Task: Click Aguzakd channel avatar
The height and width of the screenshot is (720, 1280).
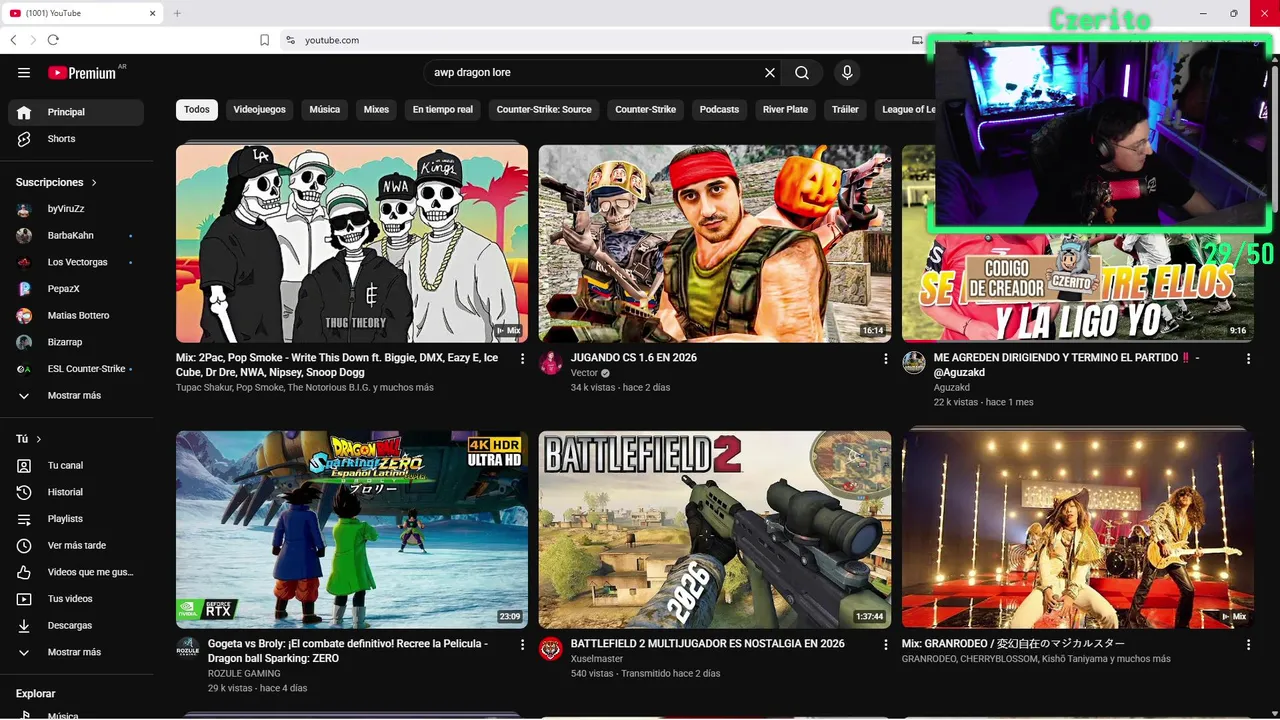Action: [914, 363]
